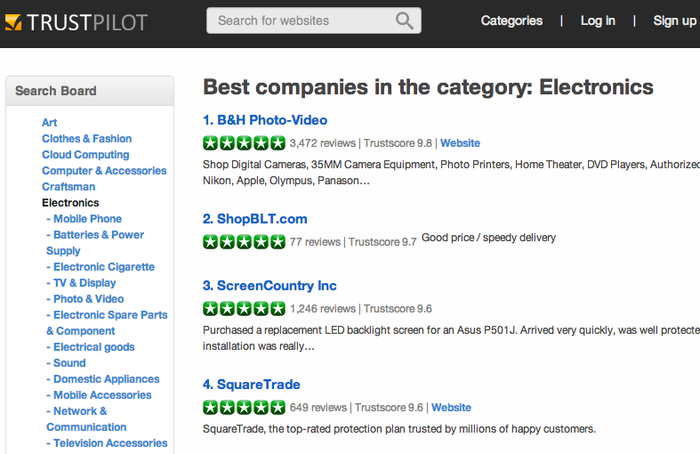Click the Trustpilot logo icon
The height and width of the screenshot is (454, 700).
[x=13, y=22]
